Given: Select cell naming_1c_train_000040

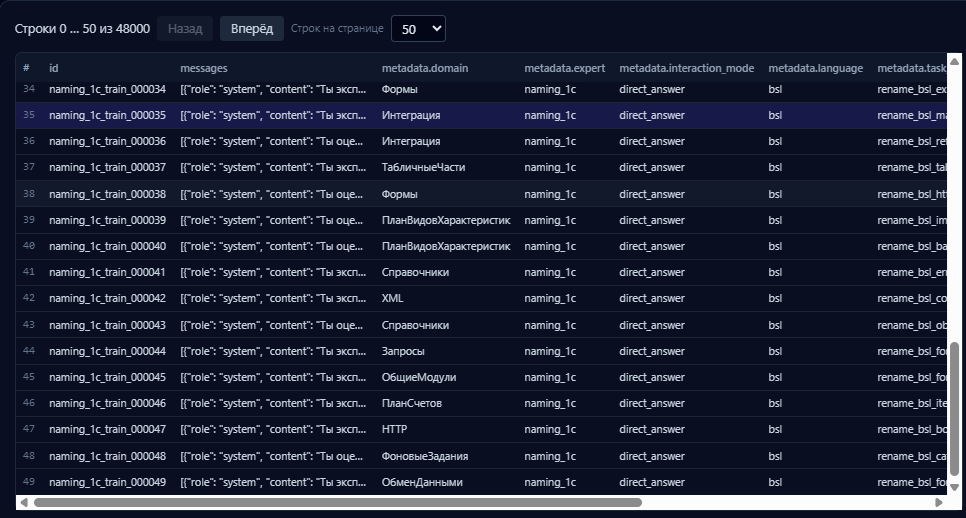Looking at the screenshot, I should 107,246.
